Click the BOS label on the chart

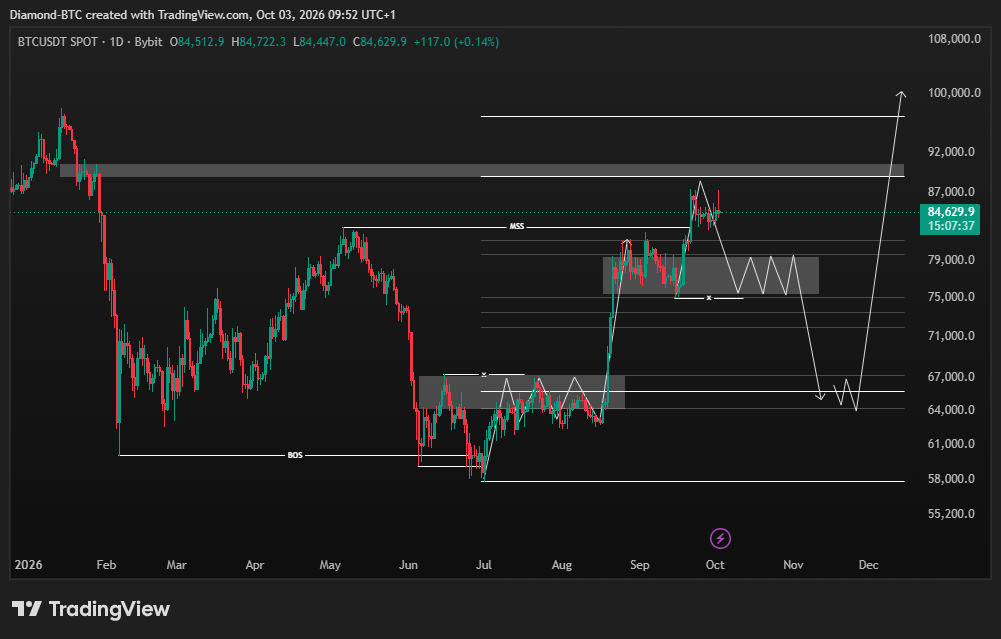pyautogui.click(x=295, y=455)
